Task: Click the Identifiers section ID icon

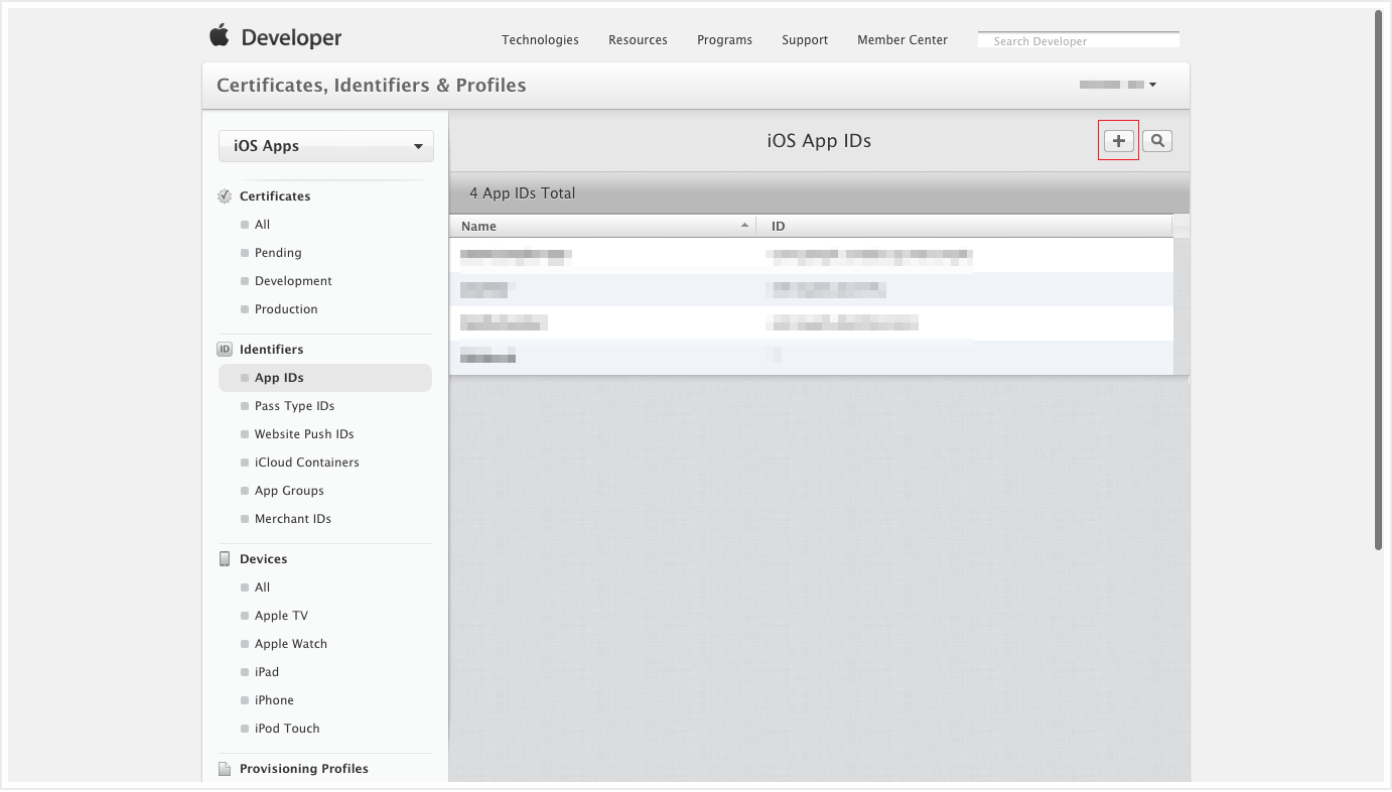Action: (225, 349)
